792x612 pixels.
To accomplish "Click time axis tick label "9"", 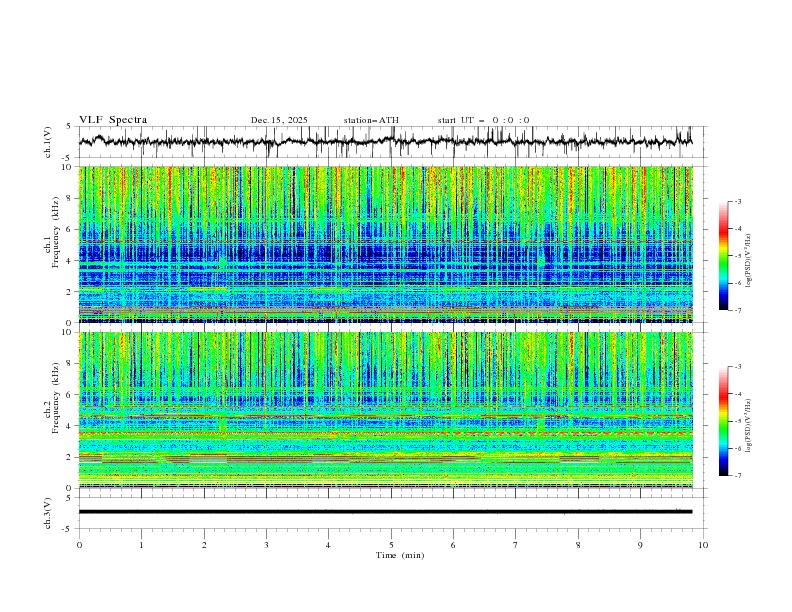I will [640, 545].
